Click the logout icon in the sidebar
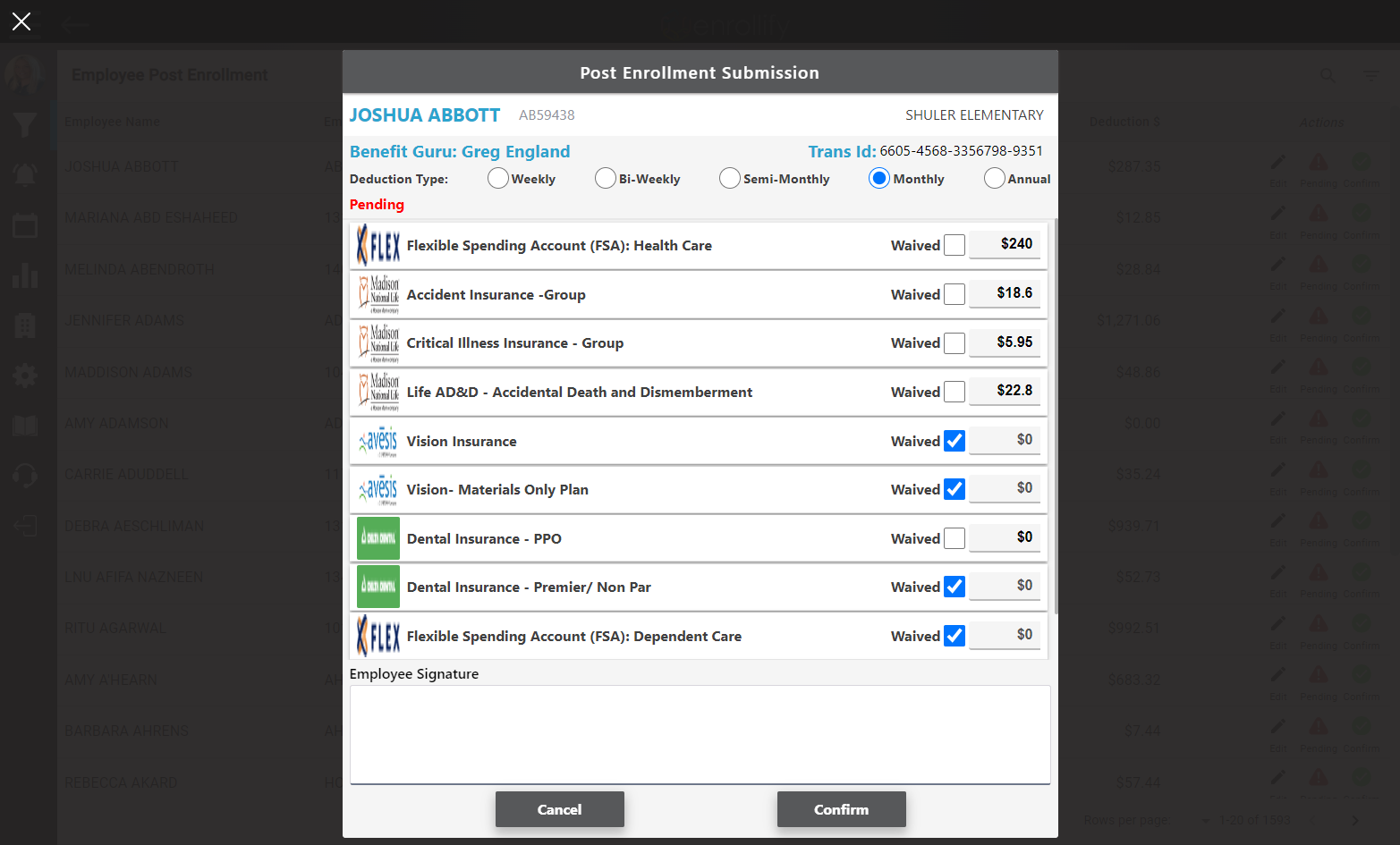1400x845 pixels. [25, 525]
